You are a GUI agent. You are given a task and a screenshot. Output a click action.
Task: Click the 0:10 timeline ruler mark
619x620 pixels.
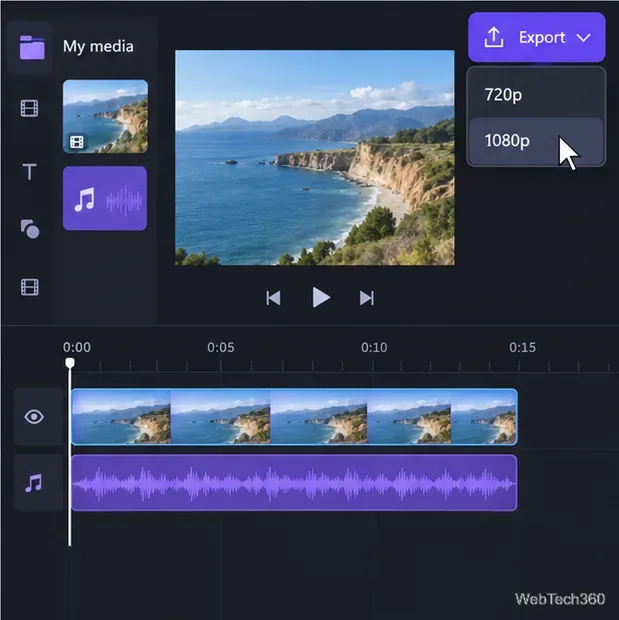374,348
